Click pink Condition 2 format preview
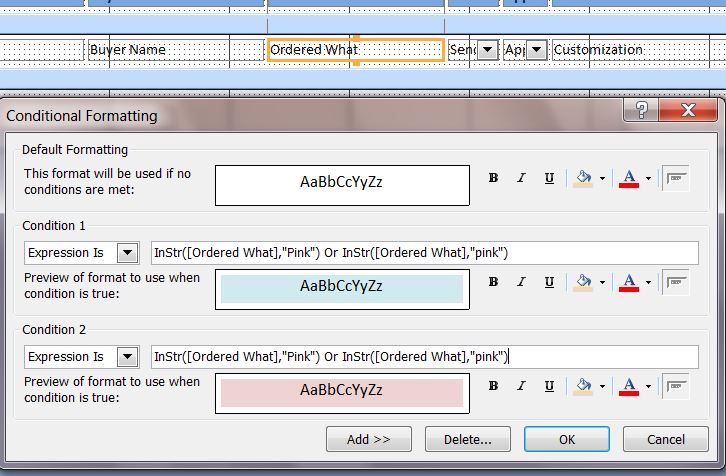This screenshot has width=726, height=476. (x=342, y=393)
